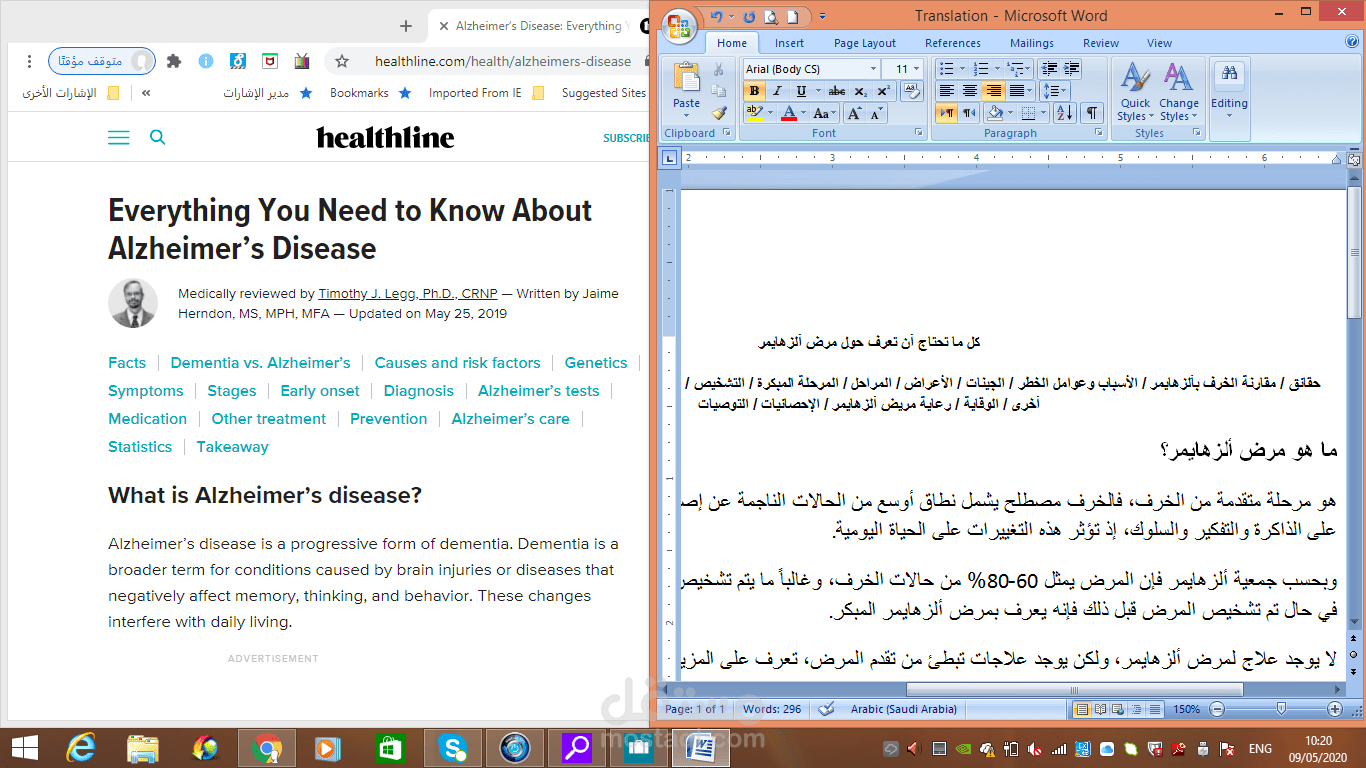
Task: Decrease paragraph indent
Action: point(1048,69)
